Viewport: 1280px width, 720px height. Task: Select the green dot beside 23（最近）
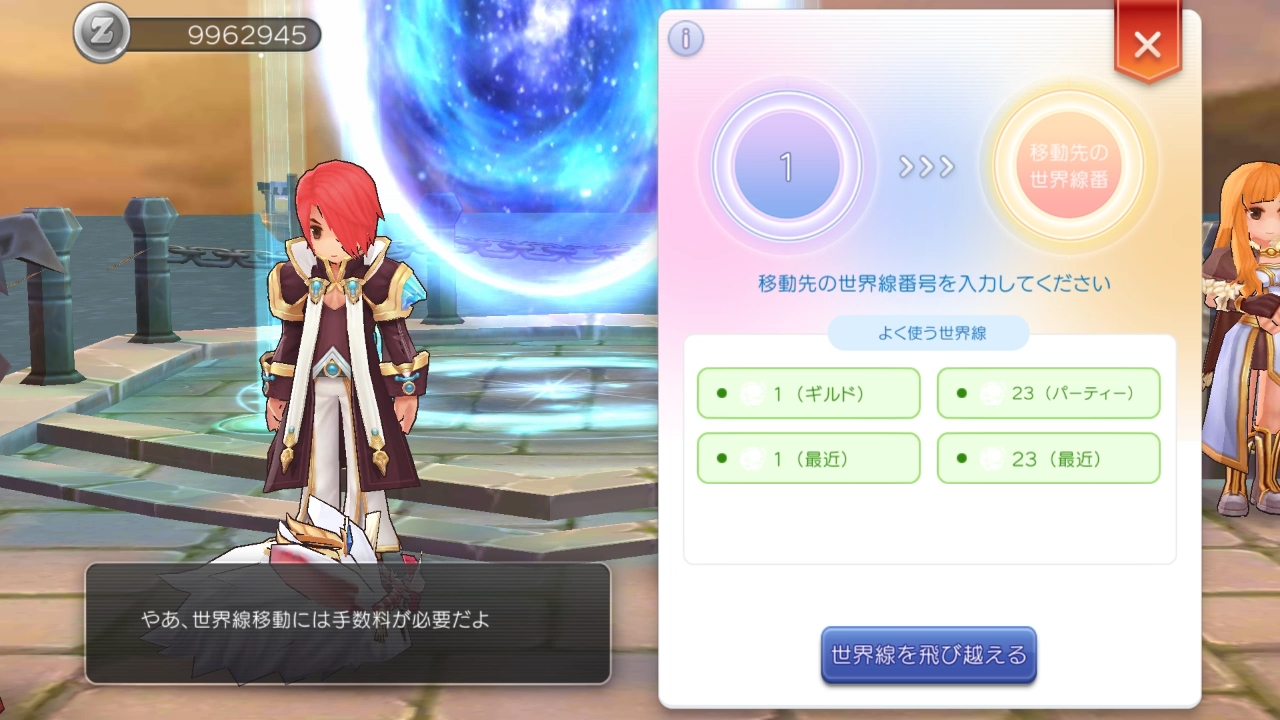click(x=961, y=459)
